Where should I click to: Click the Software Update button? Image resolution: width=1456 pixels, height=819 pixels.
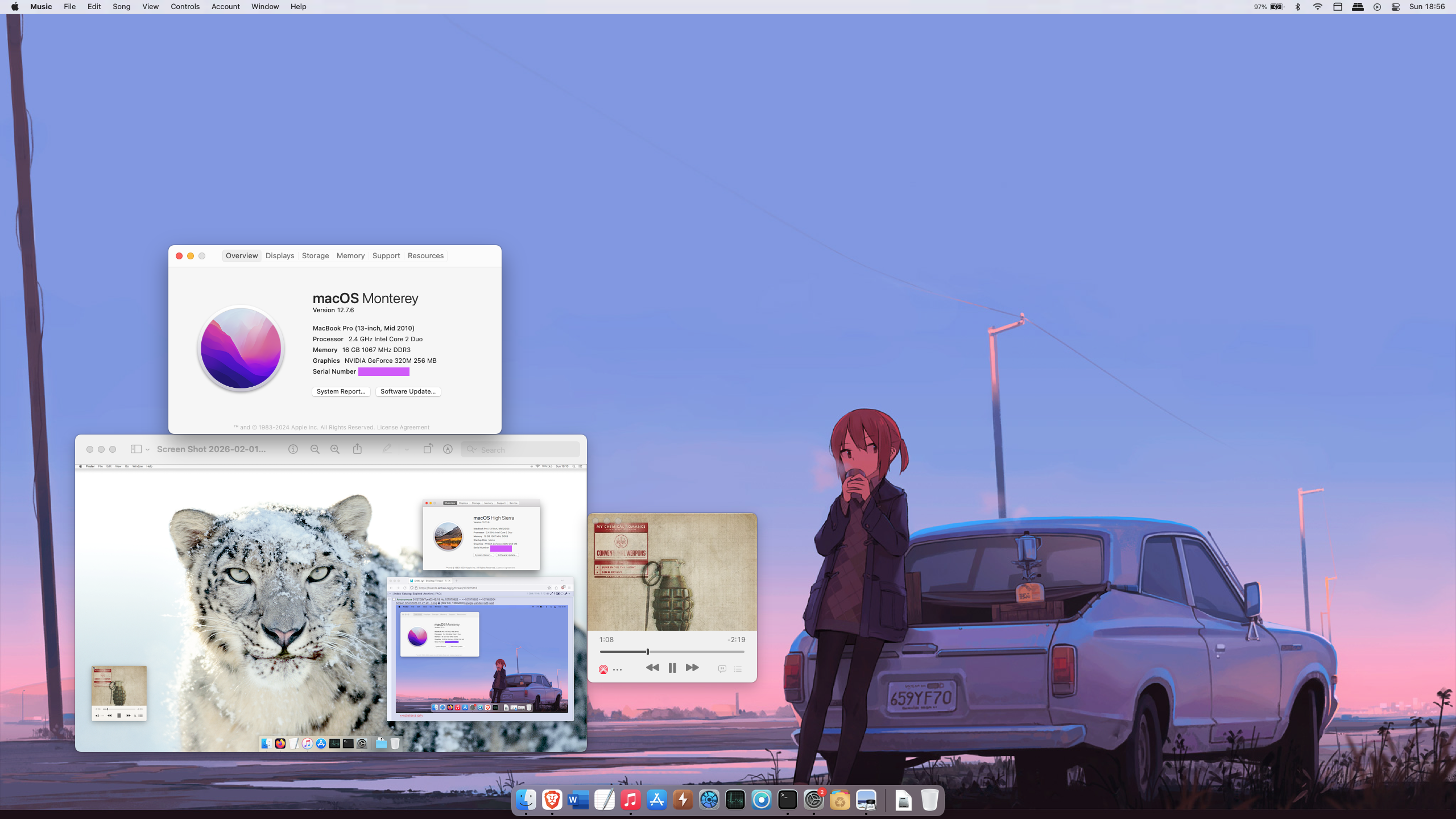pyautogui.click(x=408, y=391)
